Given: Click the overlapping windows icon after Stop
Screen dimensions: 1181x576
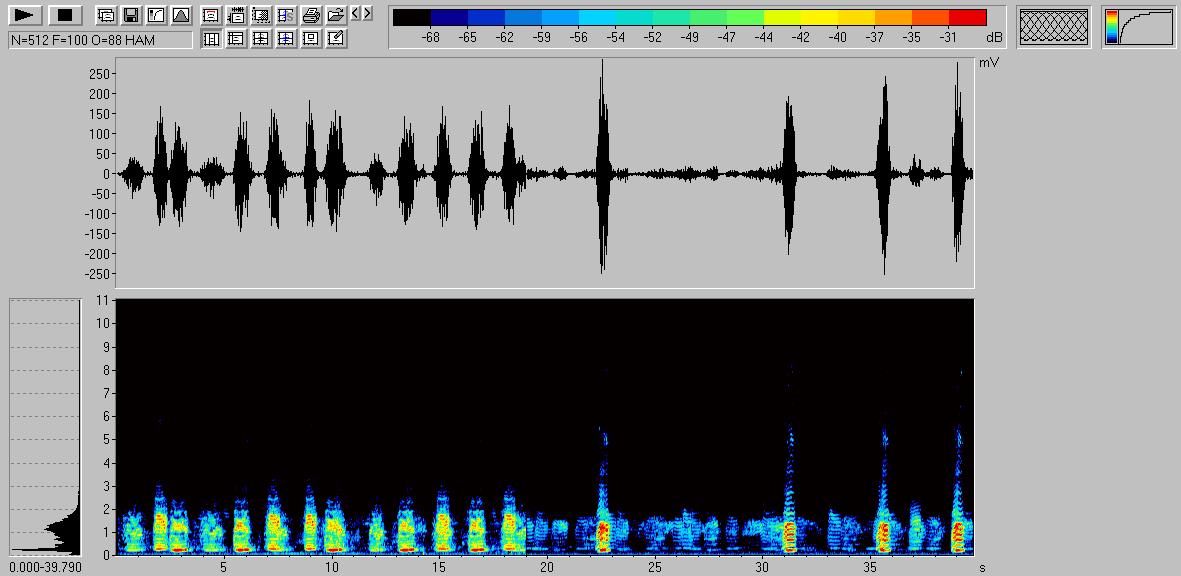Looking at the screenshot, I should [x=105, y=15].
